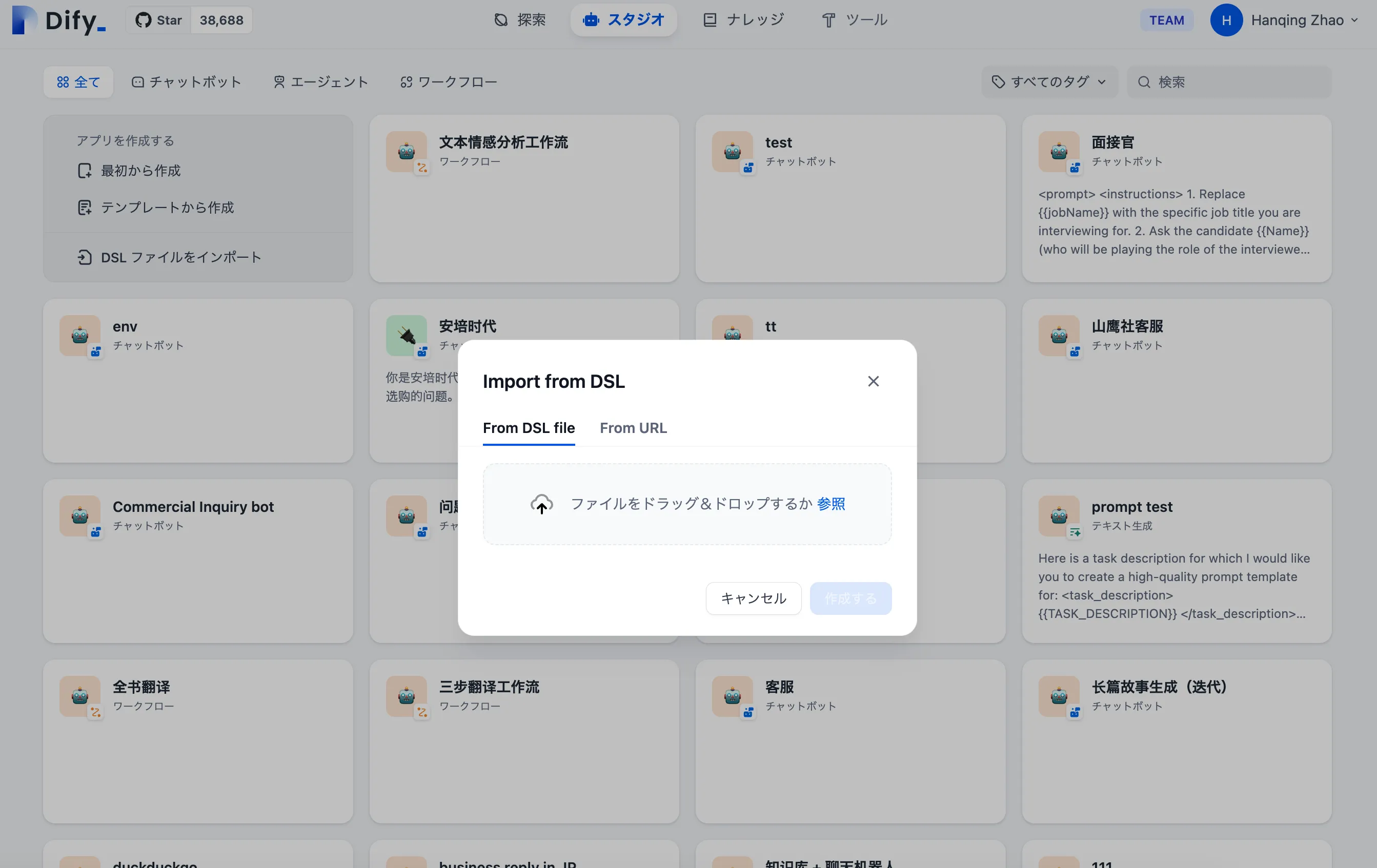Open the ナレッジ navigation item

(743, 20)
